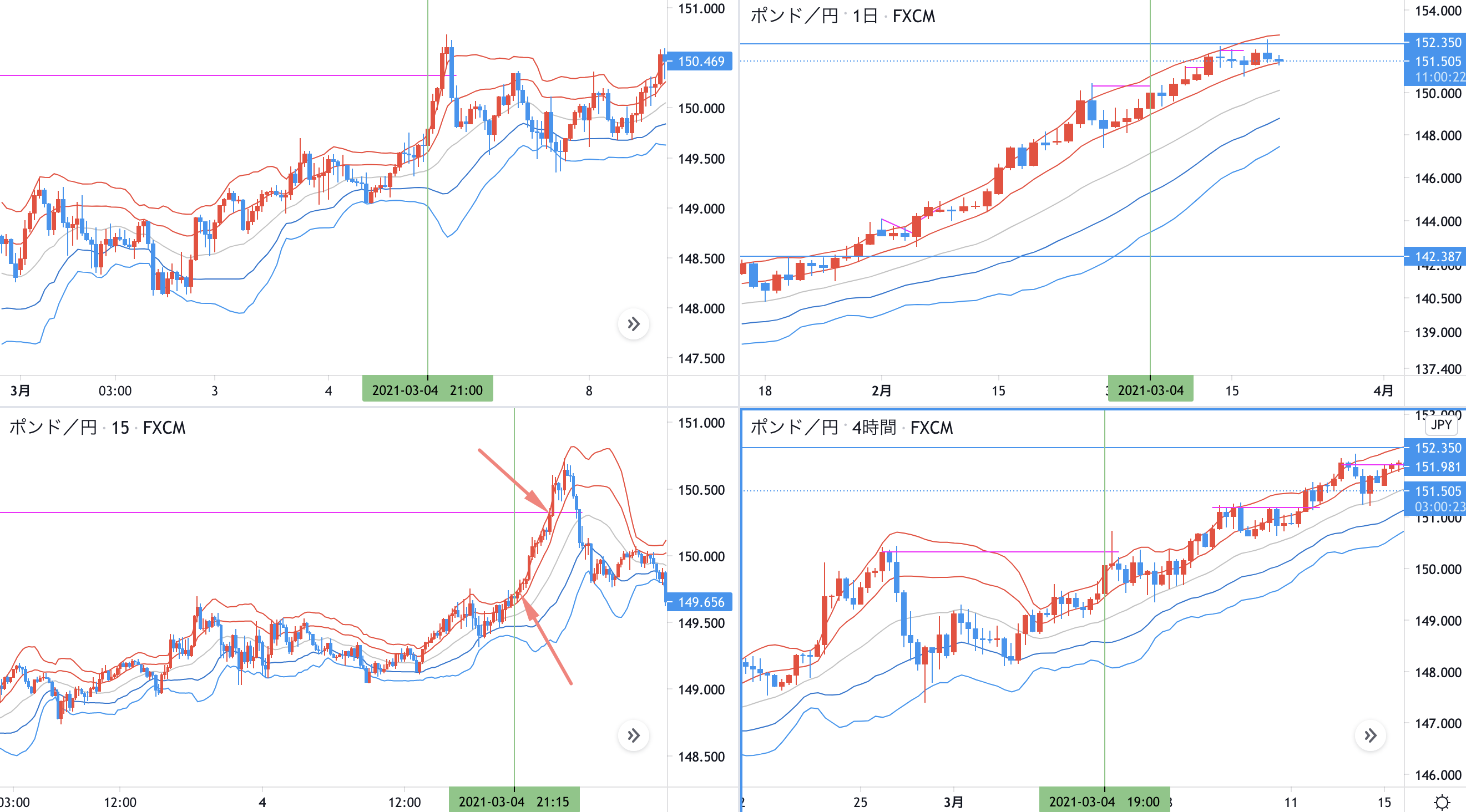The height and width of the screenshot is (812, 1466).
Task: Click the 2021-03-04 21:15 time label
Action: 514,802
